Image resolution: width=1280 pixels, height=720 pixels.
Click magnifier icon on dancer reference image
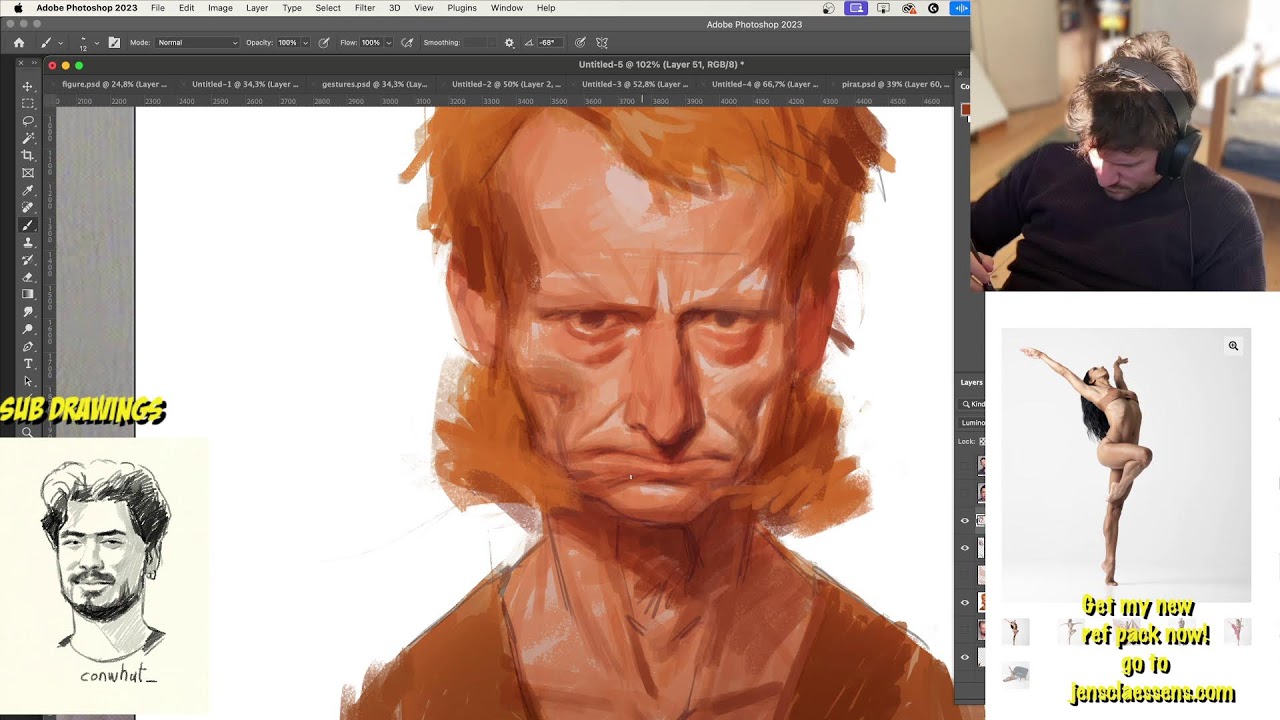[x=1233, y=346]
